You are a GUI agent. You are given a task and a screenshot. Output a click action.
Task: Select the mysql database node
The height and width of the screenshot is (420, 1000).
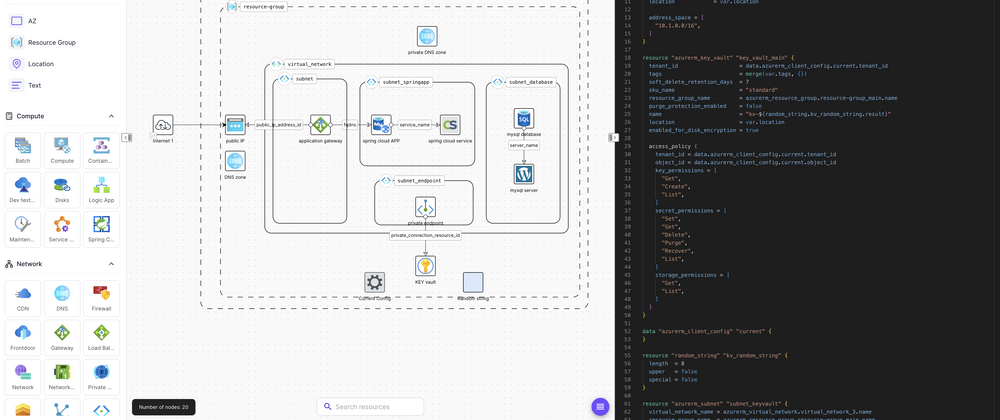pyautogui.click(x=524, y=119)
